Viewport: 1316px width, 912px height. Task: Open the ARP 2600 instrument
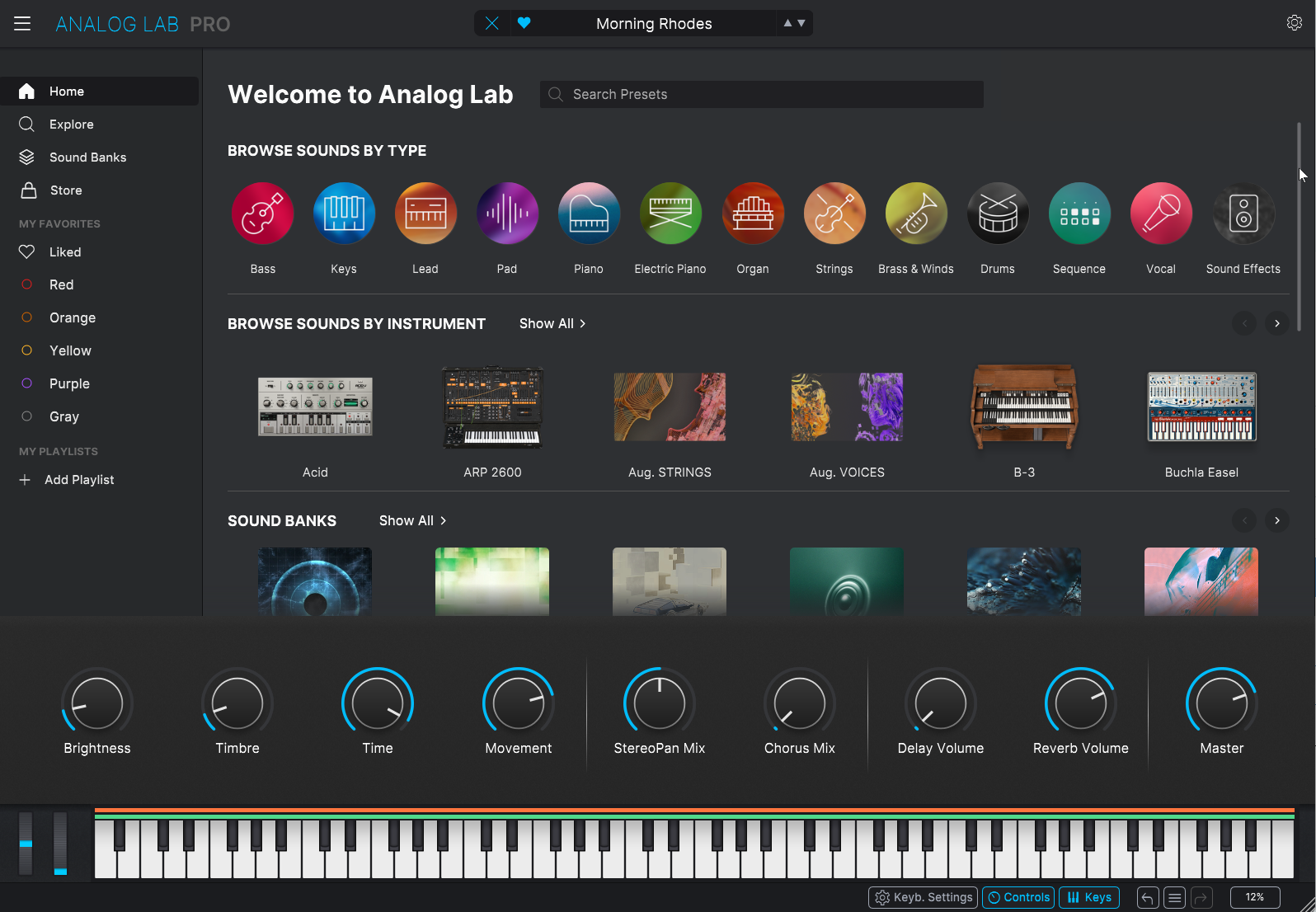pos(492,407)
